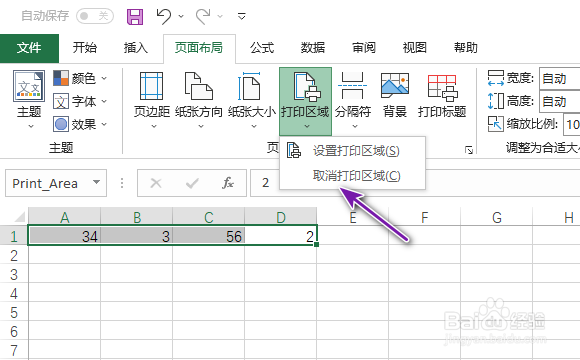
Task: Click the 打印区域 print area button
Action: click(306, 101)
